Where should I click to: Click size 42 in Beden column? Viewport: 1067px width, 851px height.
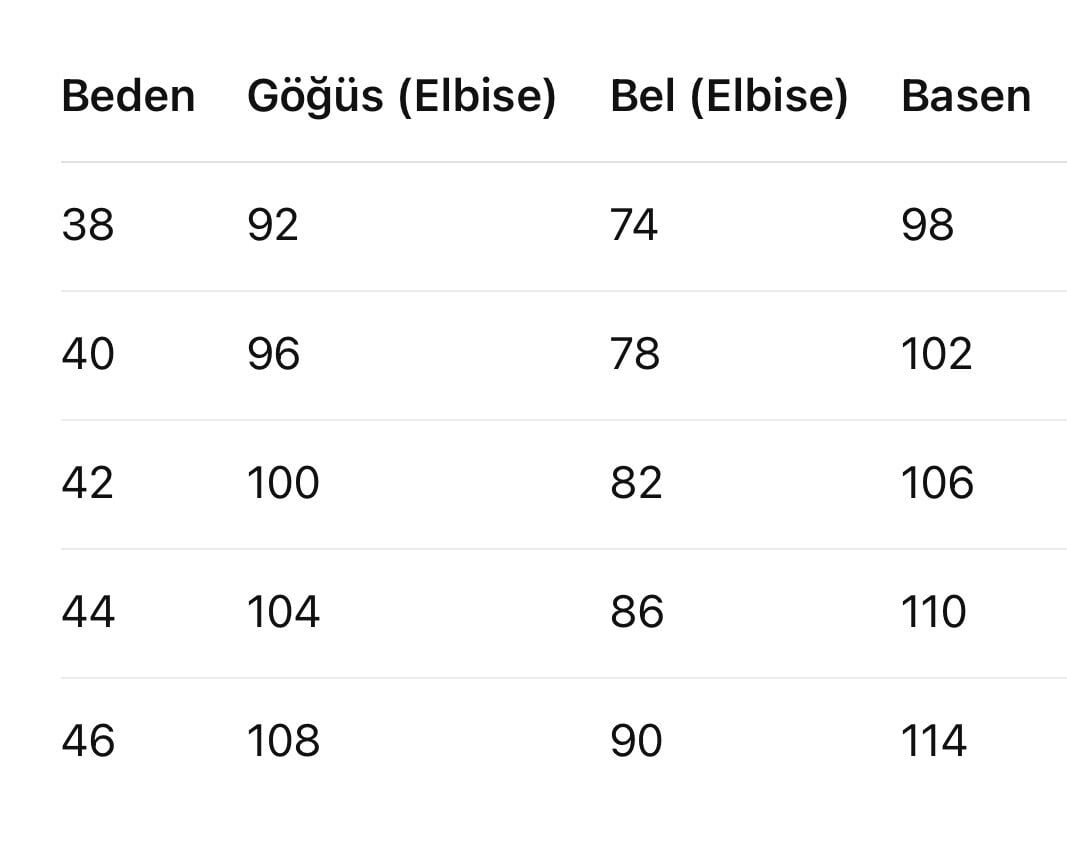click(x=88, y=483)
